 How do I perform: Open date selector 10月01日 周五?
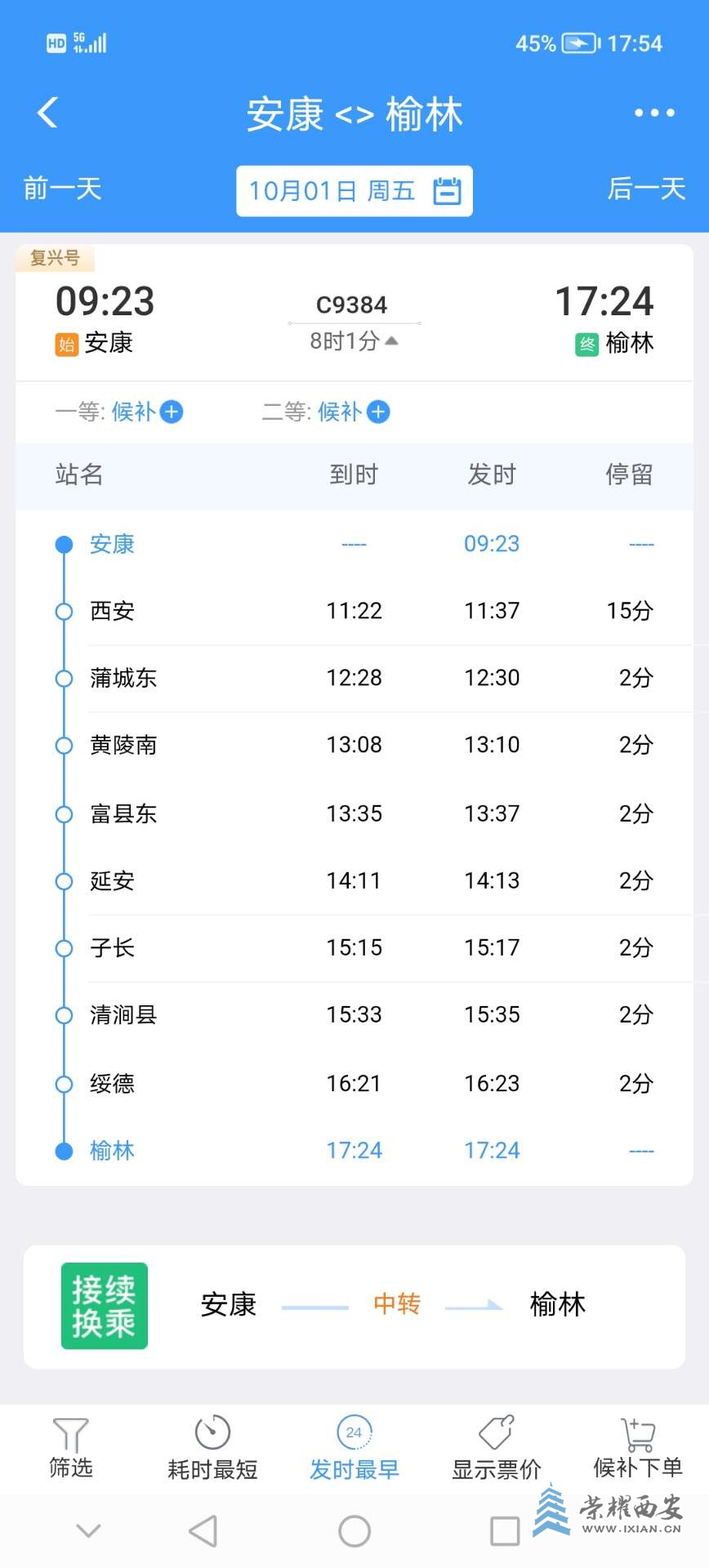click(x=354, y=191)
